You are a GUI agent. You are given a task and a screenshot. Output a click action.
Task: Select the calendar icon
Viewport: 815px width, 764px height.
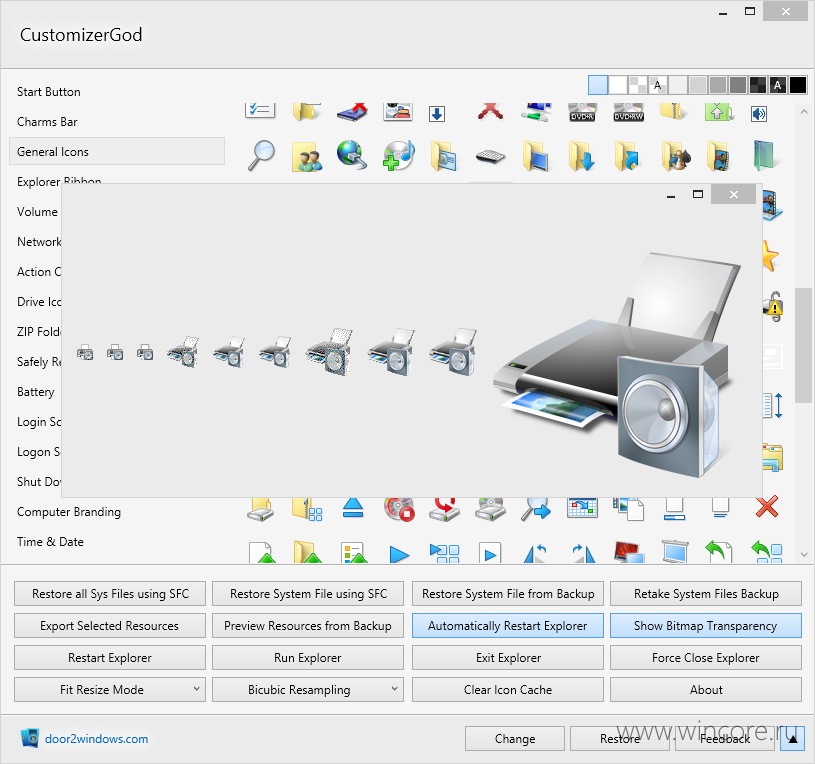coord(582,508)
